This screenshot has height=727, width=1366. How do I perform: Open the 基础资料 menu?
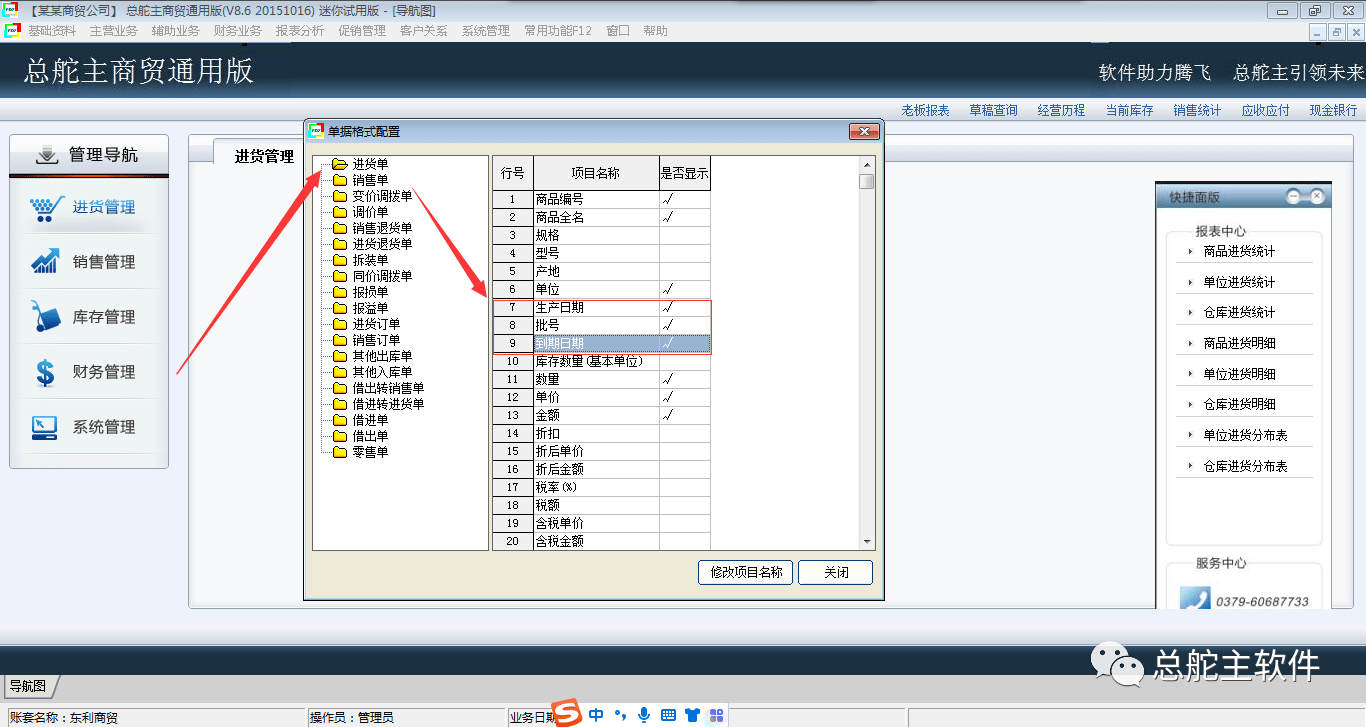(x=52, y=31)
